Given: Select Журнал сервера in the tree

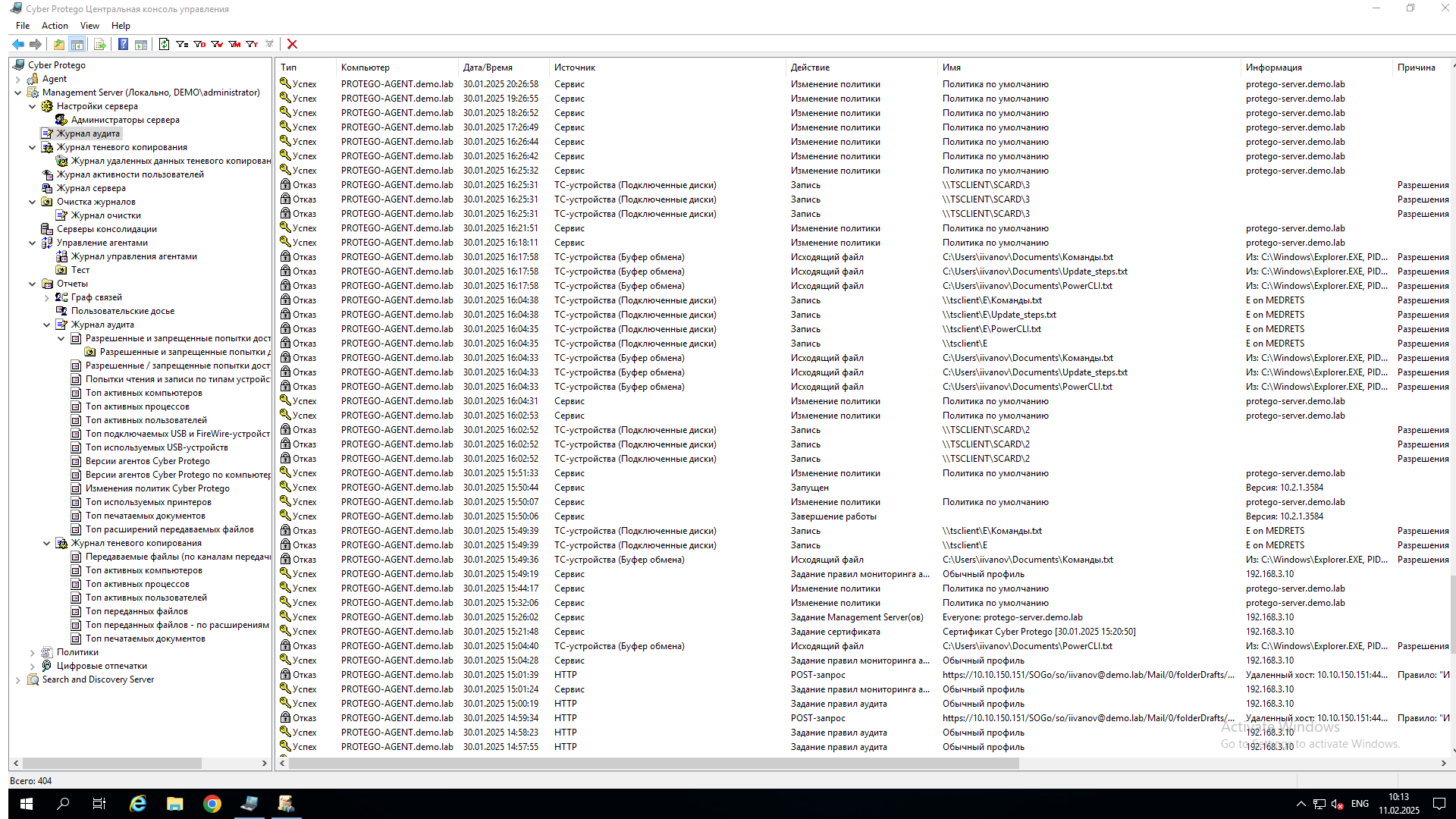Looking at the screenshot, I should click(x=91, y=188).
